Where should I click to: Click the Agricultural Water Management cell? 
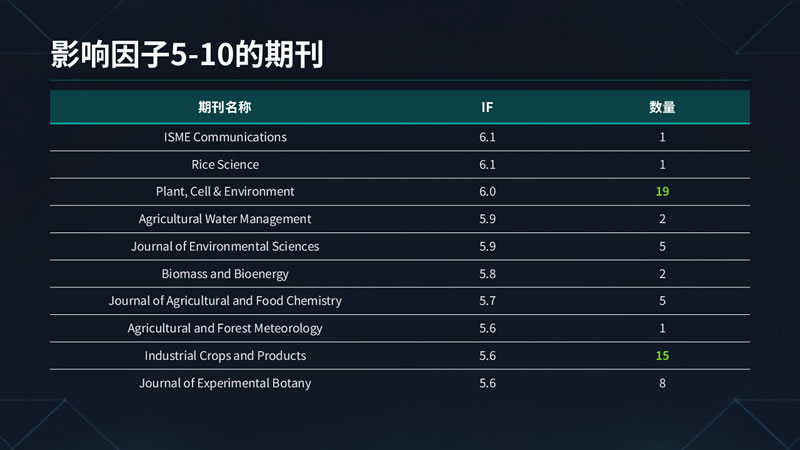(x=225, y=219)
